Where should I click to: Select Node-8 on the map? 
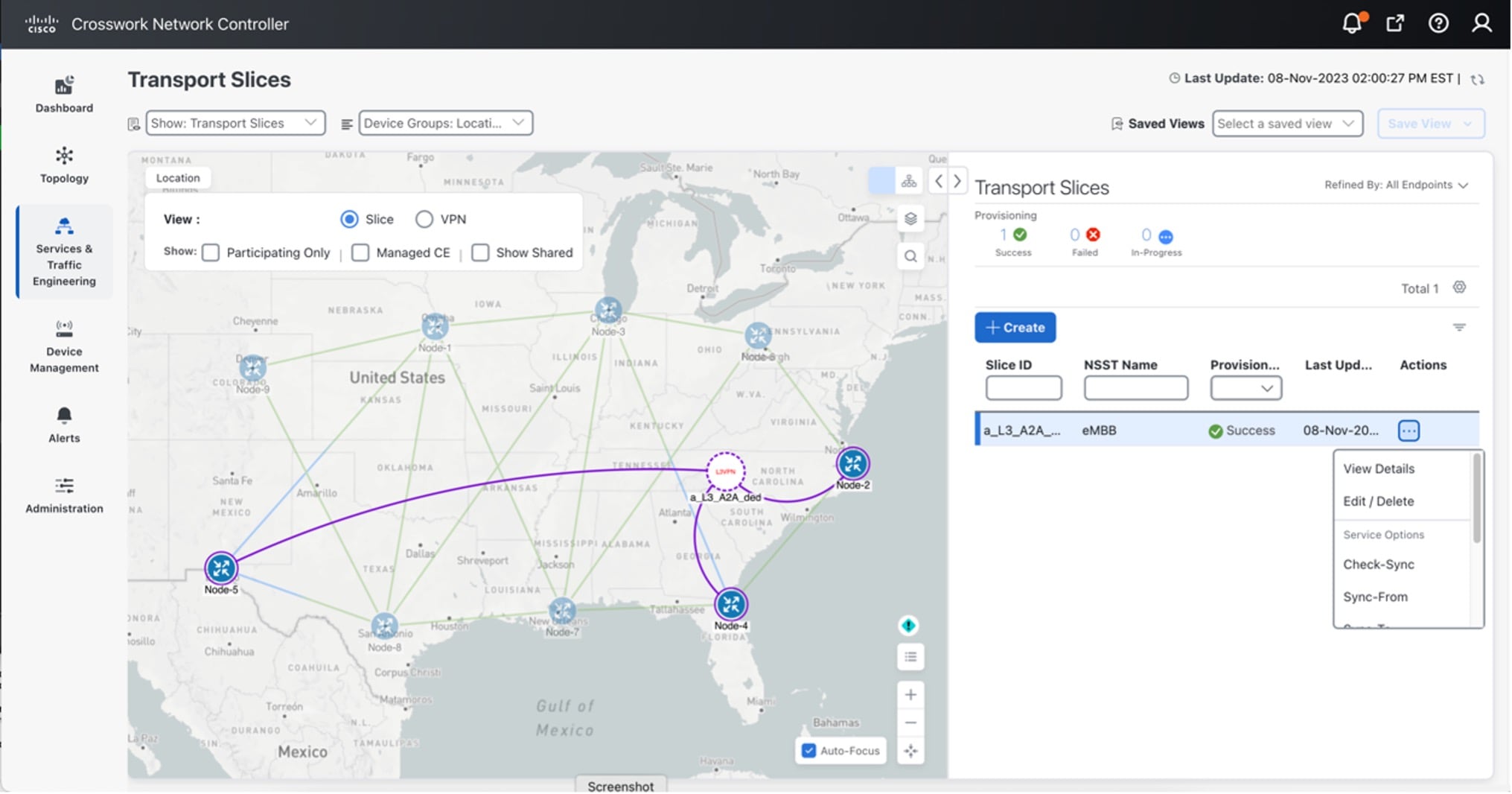pos(384,626)
